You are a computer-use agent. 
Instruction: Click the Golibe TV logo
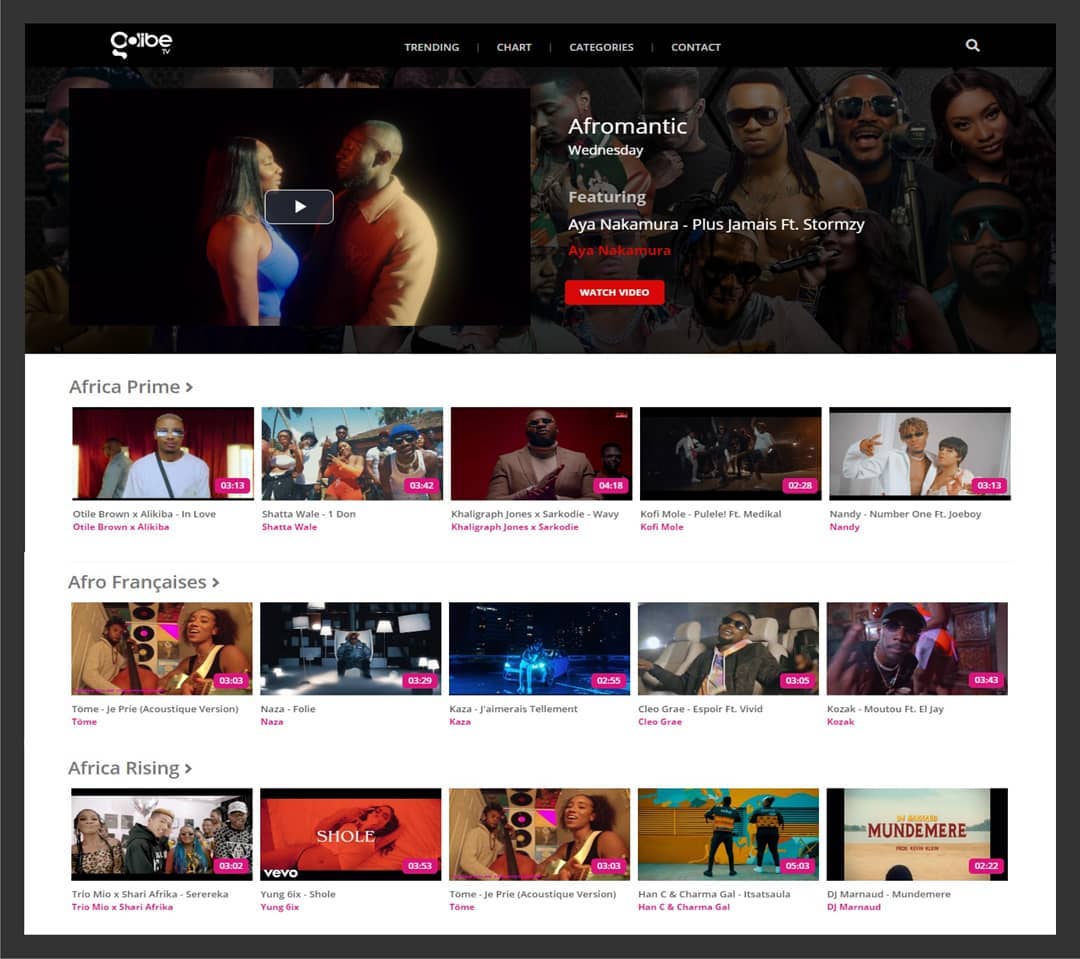click(141, 45)
